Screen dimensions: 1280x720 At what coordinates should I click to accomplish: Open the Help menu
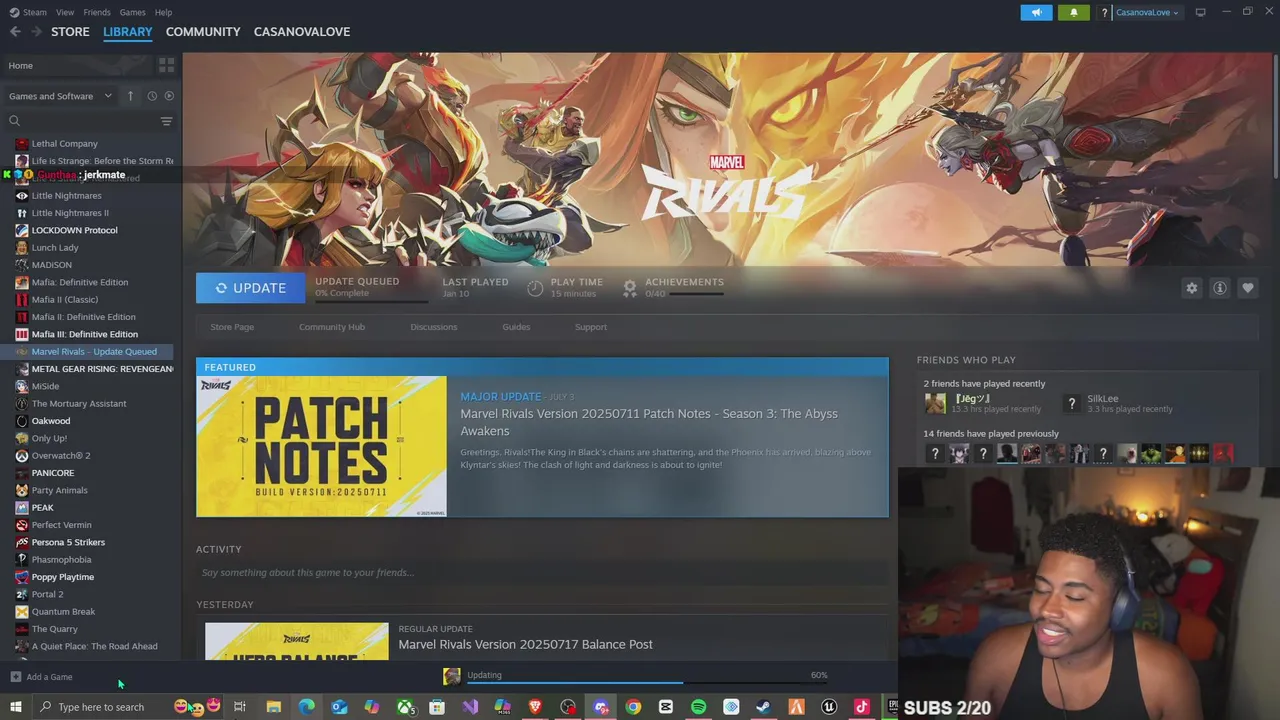click(163, 12)
